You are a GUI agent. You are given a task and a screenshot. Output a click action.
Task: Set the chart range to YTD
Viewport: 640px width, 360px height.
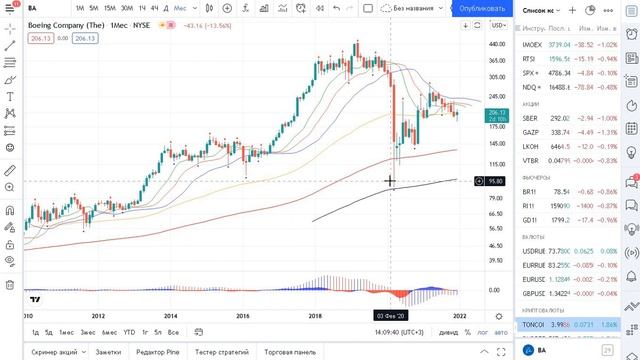[x=129, y=332]
